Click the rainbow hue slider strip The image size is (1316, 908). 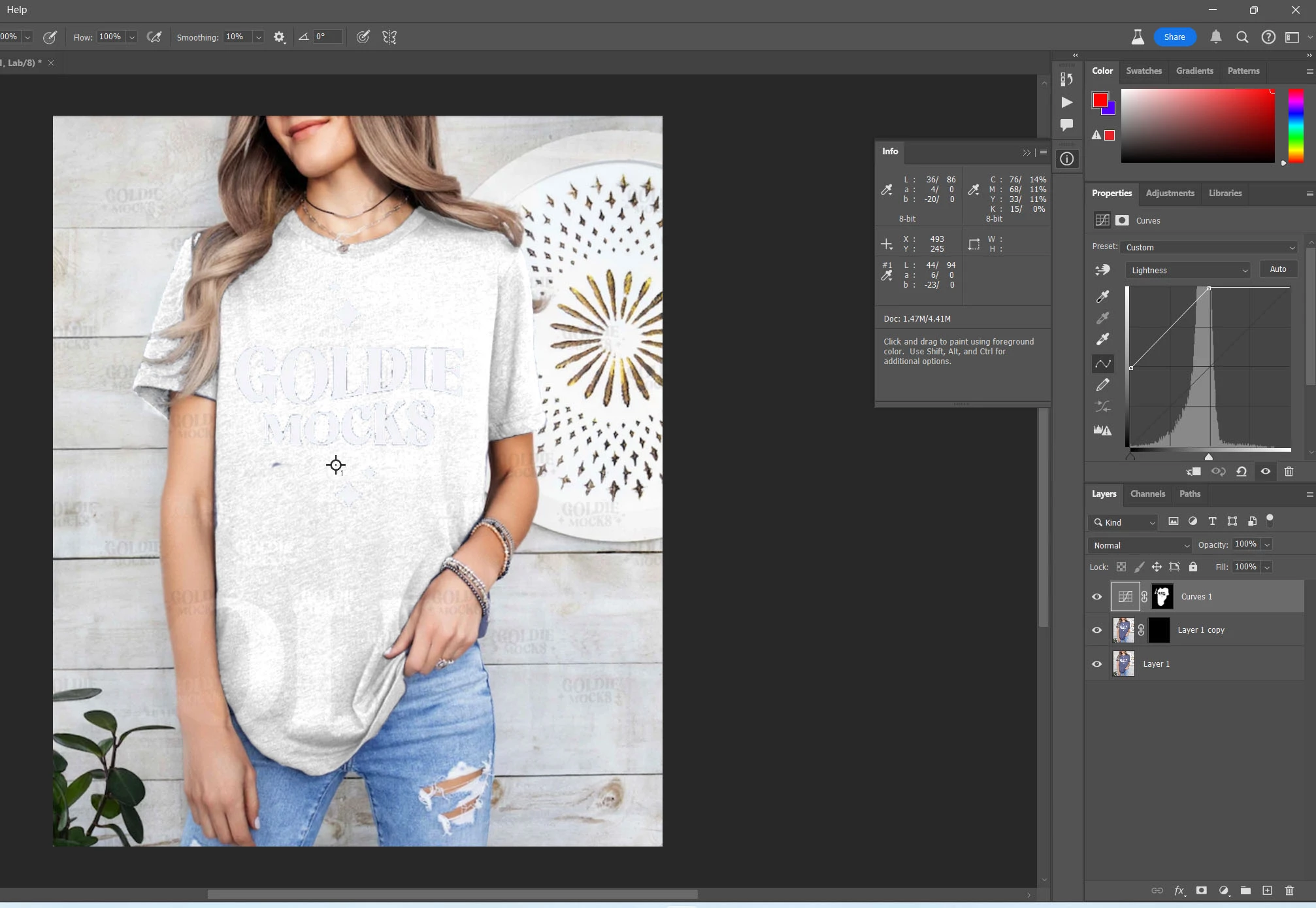click(x=1295, y=126)
